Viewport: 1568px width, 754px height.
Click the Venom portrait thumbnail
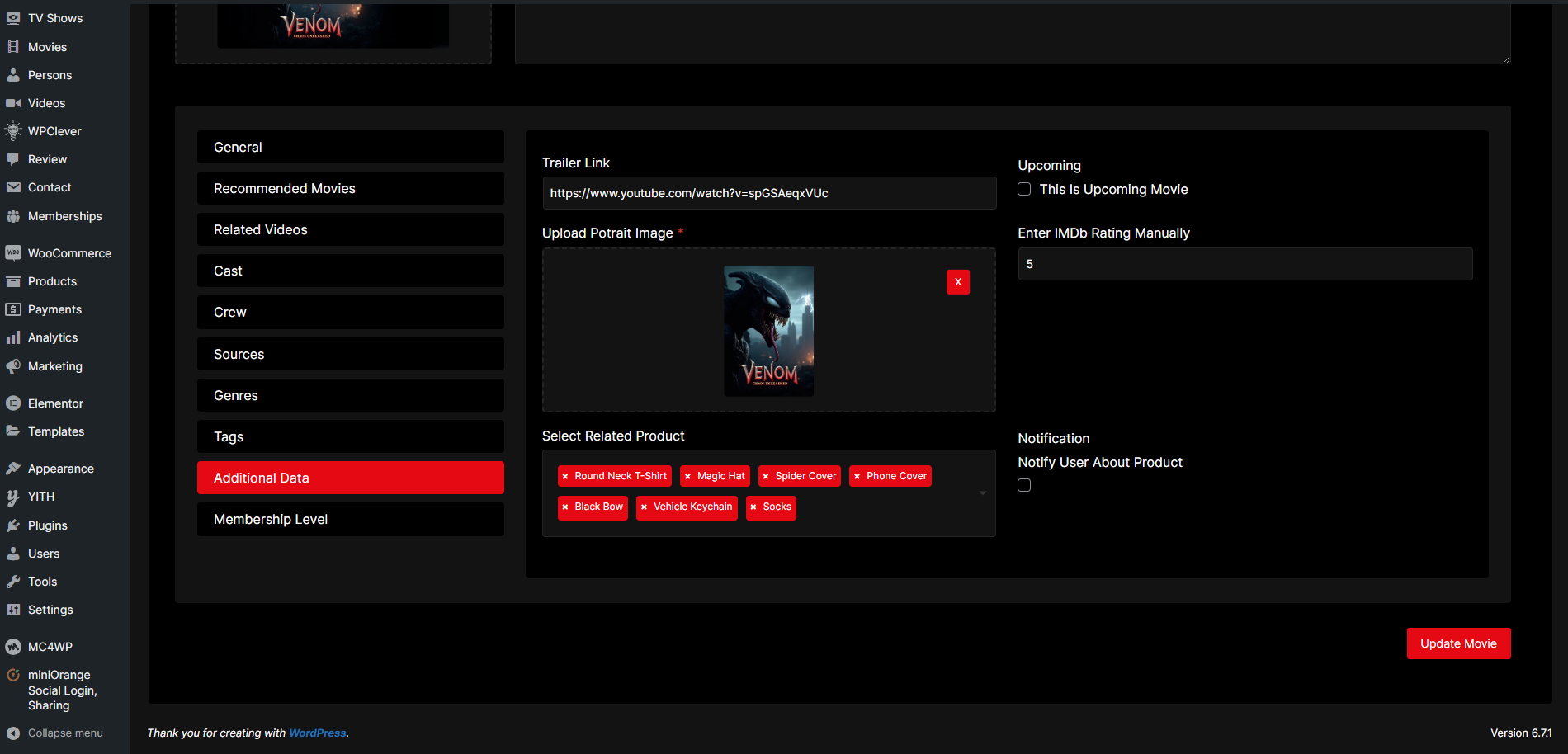tap(769, 331)
